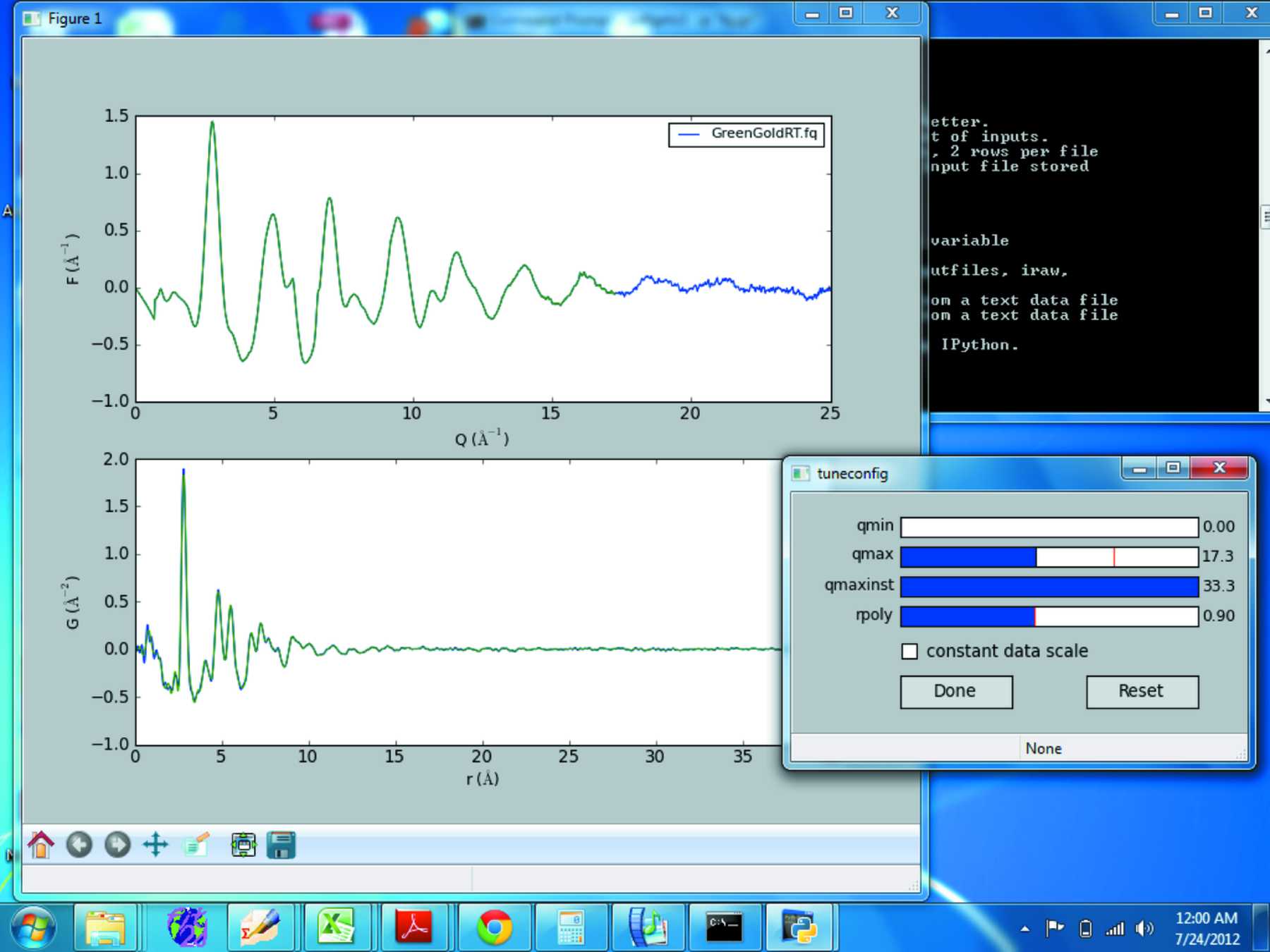This screenshot has width=1270, height=952.
Task: Show hidden system tray icons
Action: tap(1024, 929)
